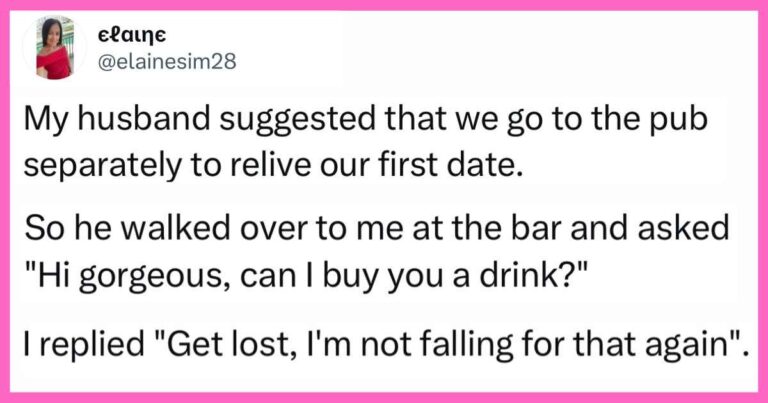
Task: Open the @elainesim28 handle link
Action: pos(167,62)
